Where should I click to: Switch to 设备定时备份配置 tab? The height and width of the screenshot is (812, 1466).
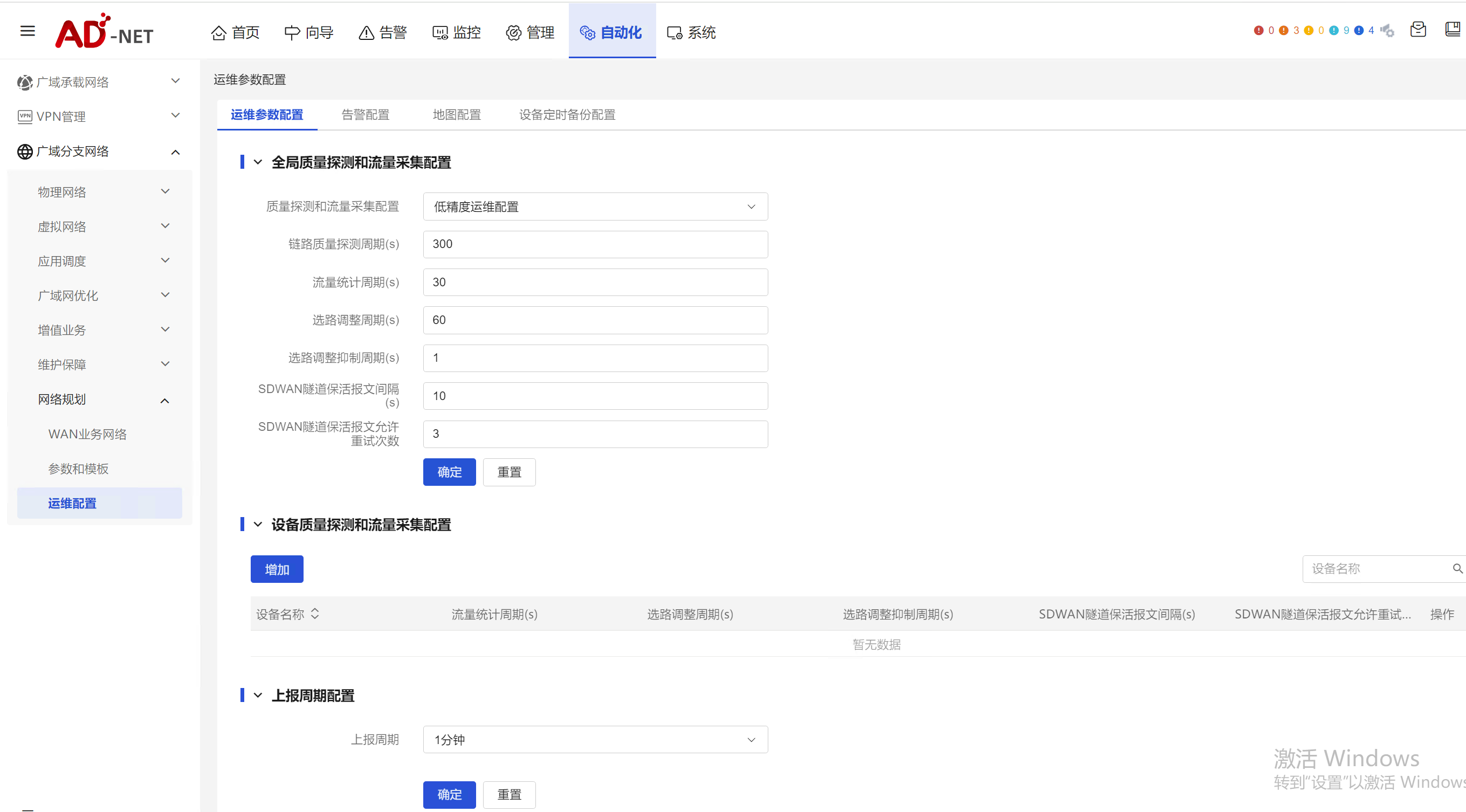[567, 114]
